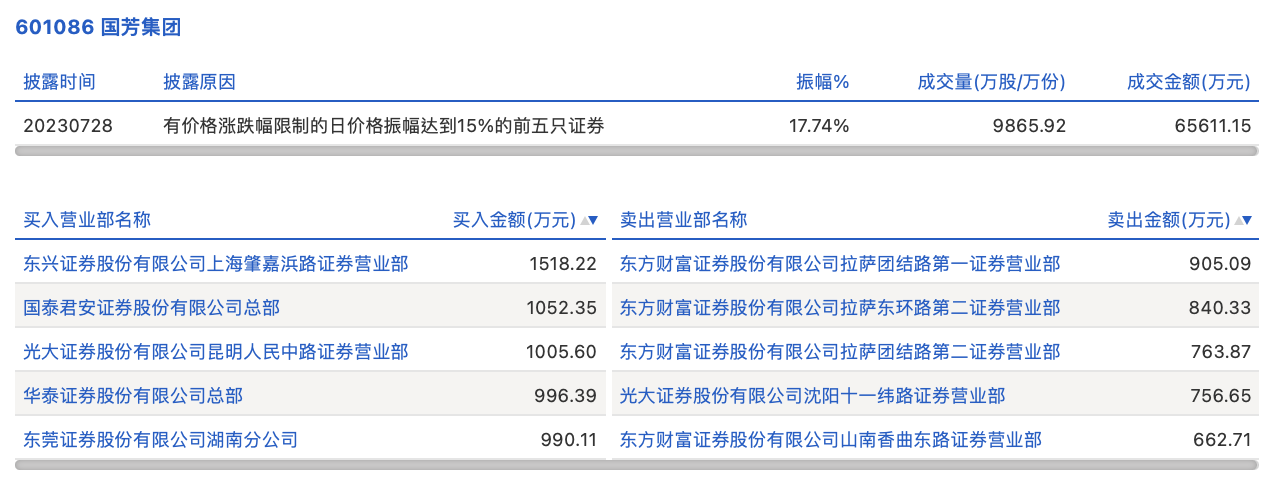Click 华泰证券股份有限公司总部 link

click(133, 396)
